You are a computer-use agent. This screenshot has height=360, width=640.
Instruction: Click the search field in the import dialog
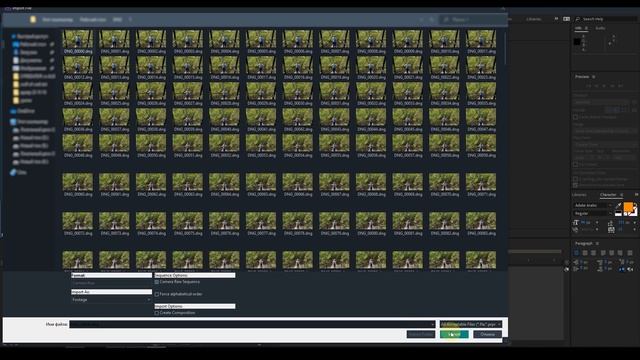473,19
